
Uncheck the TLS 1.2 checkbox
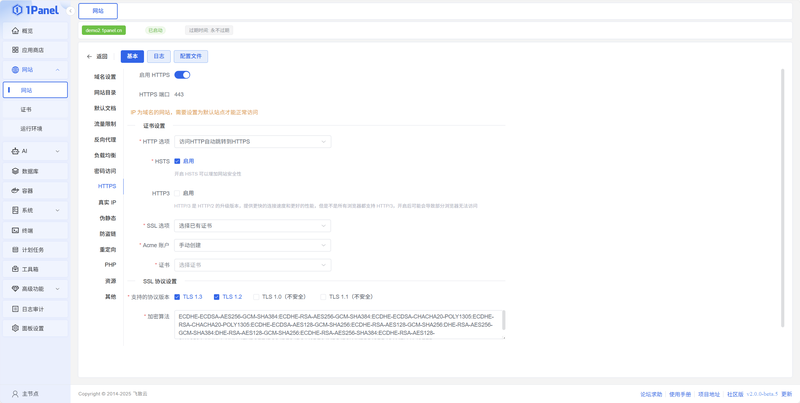pyautogui.click(x=216, y=297)
